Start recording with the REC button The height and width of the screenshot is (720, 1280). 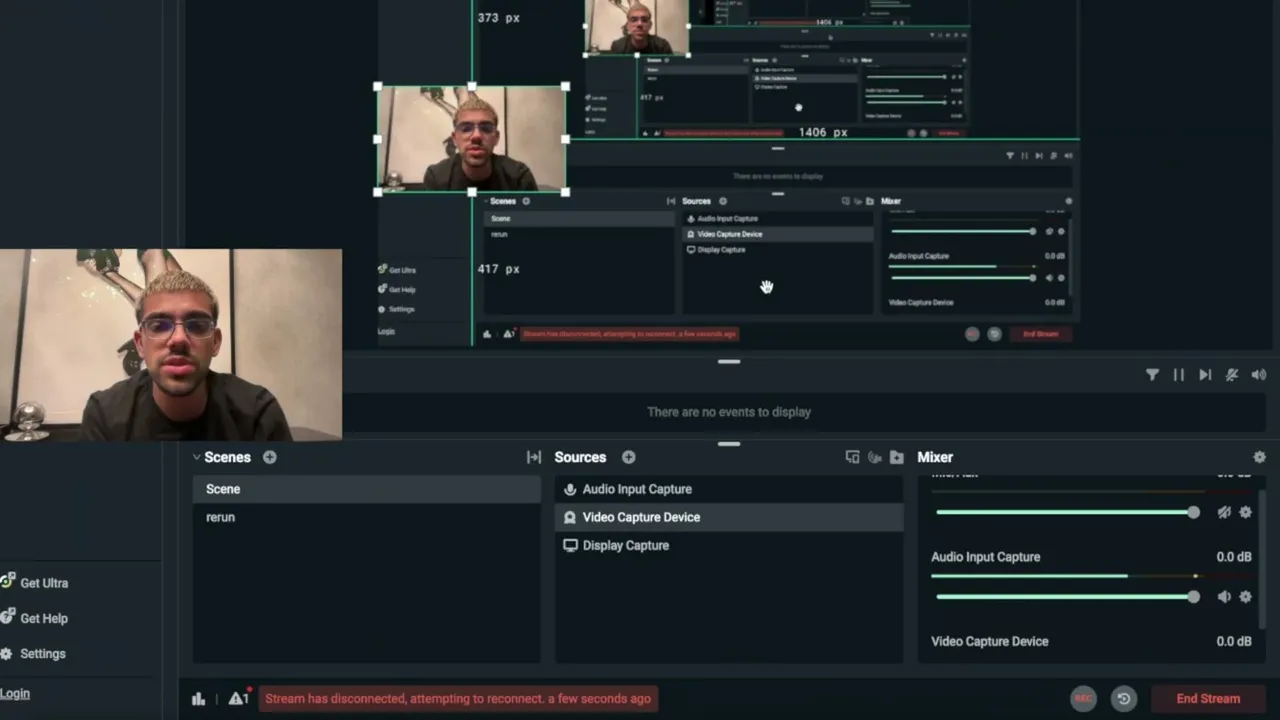tap(1083, 699)
